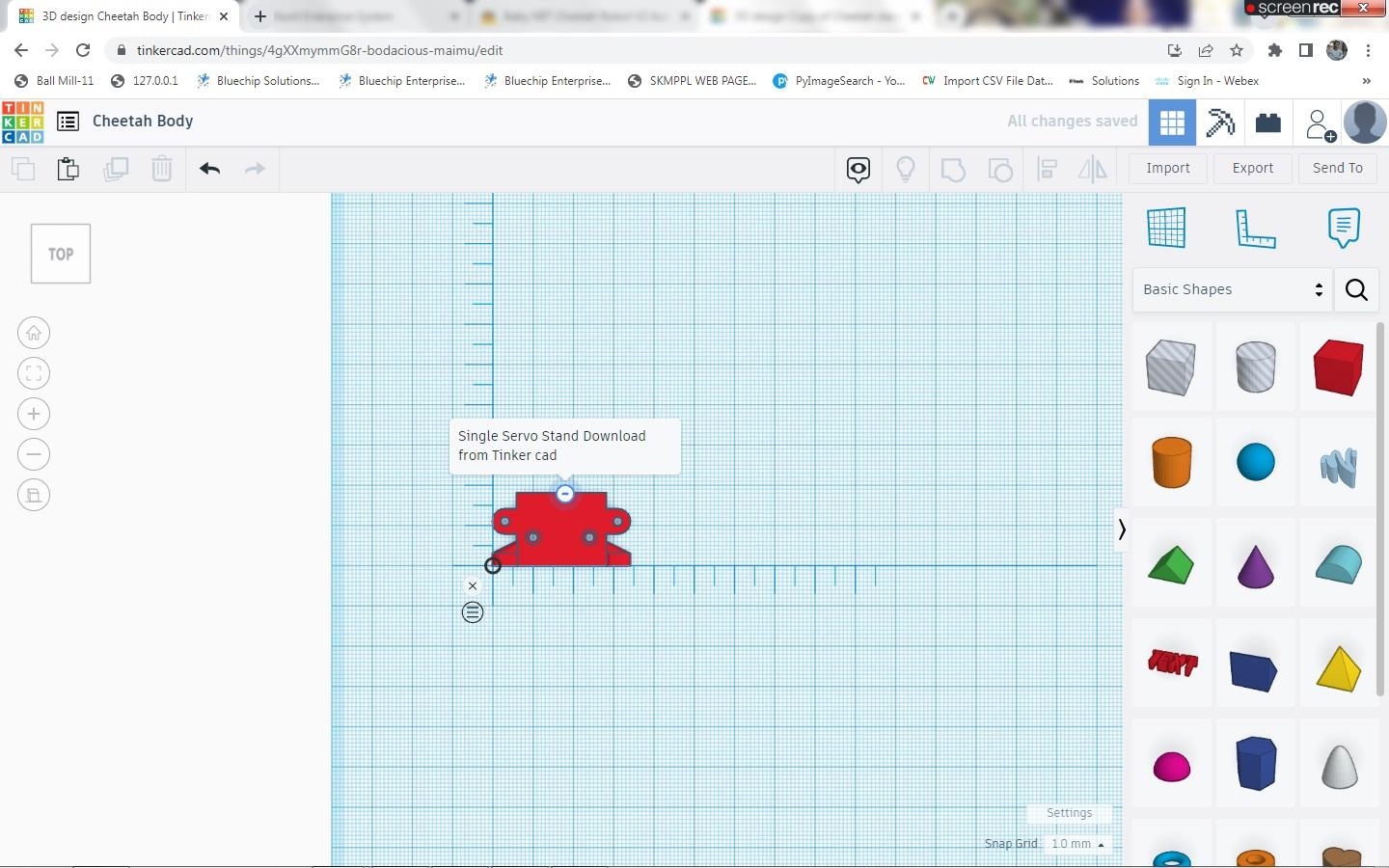This screenshot has height=868, width=1389.
Task: Close the ruler with the X icon
Action: [x=473, y=585]
